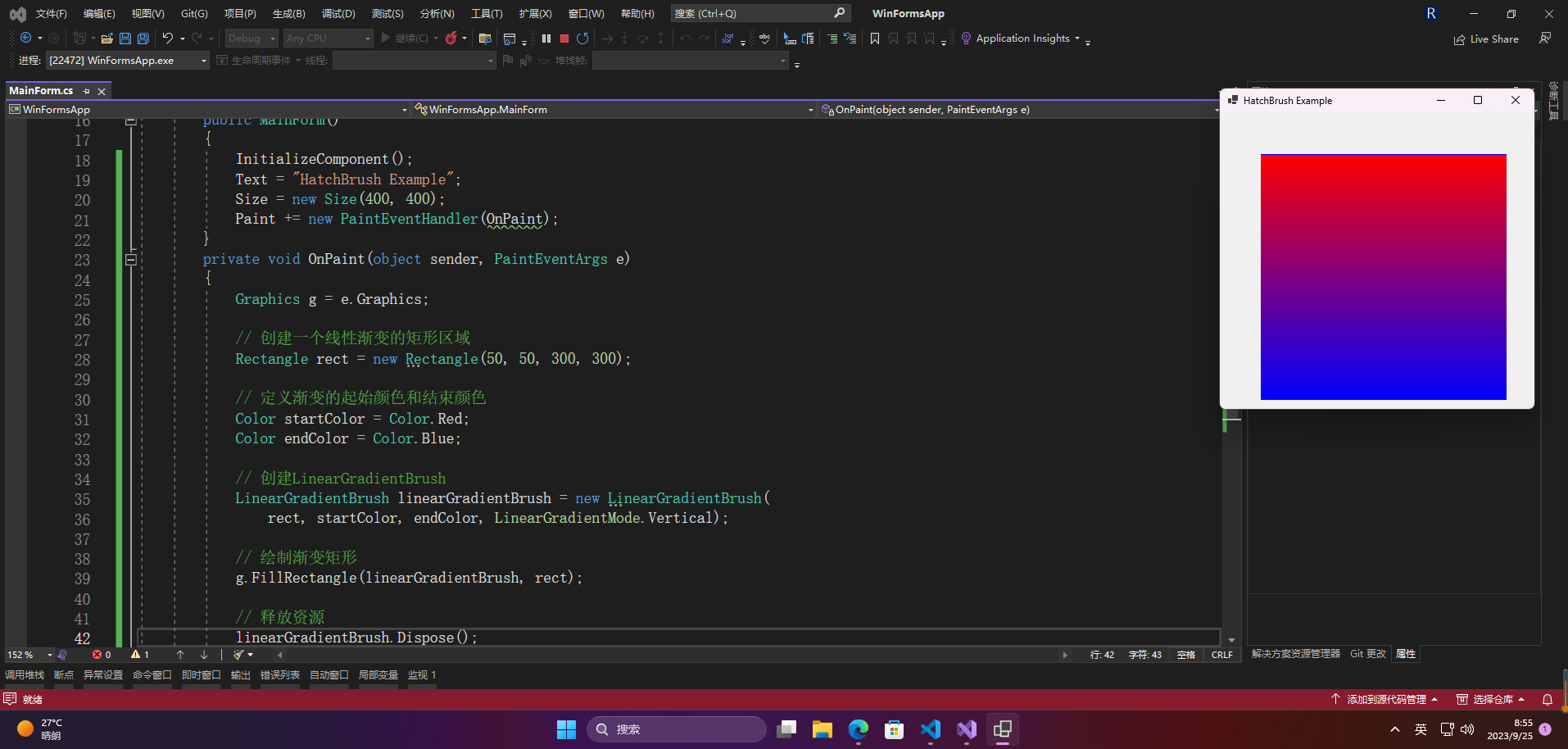
Task: Switch to the 输出 tab
Action: (241, 675)
